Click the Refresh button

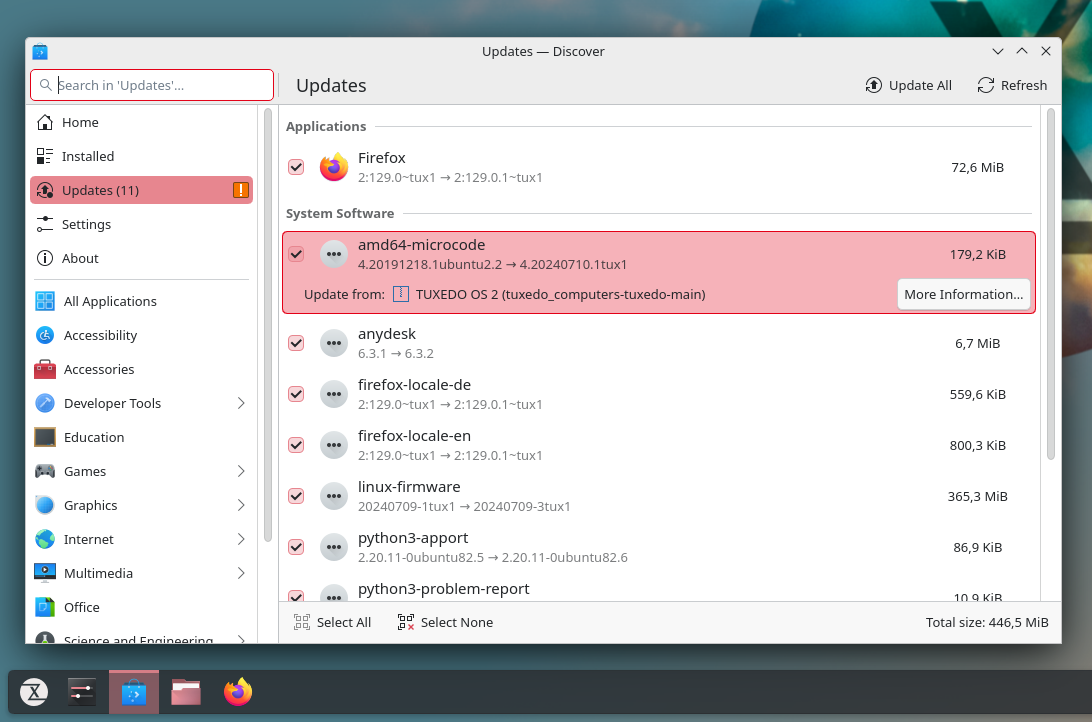(x=1012, y=85)
